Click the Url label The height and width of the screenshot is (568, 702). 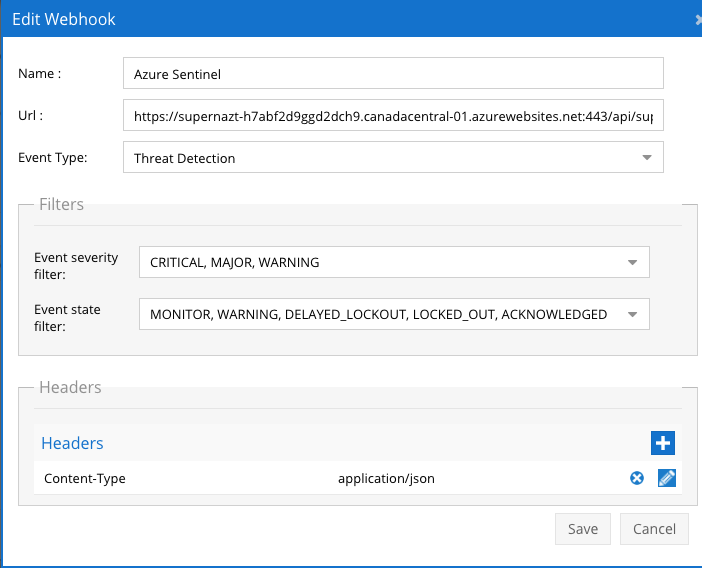tap(31, 115)
